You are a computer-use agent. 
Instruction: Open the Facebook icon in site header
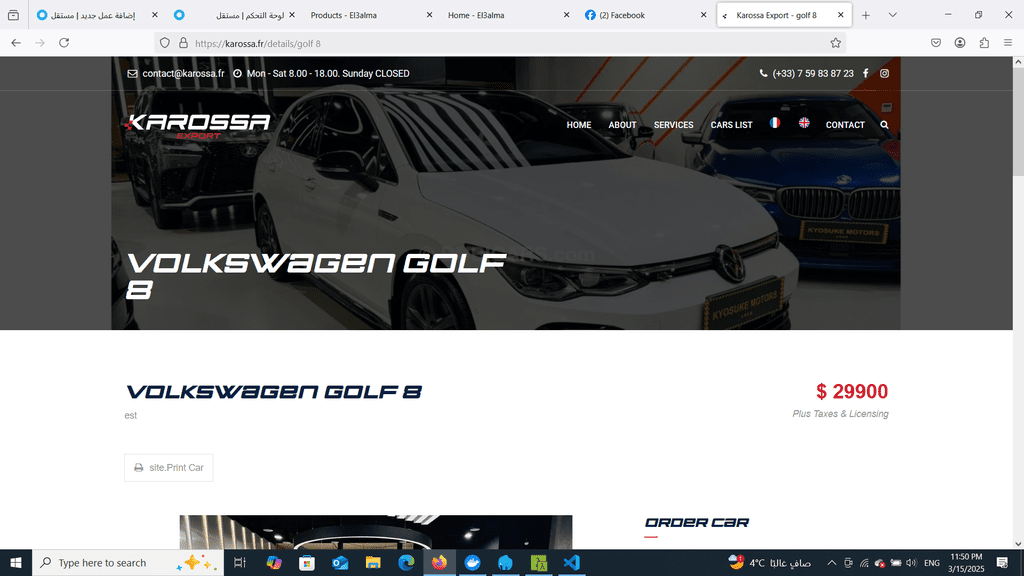coord(865,73)
